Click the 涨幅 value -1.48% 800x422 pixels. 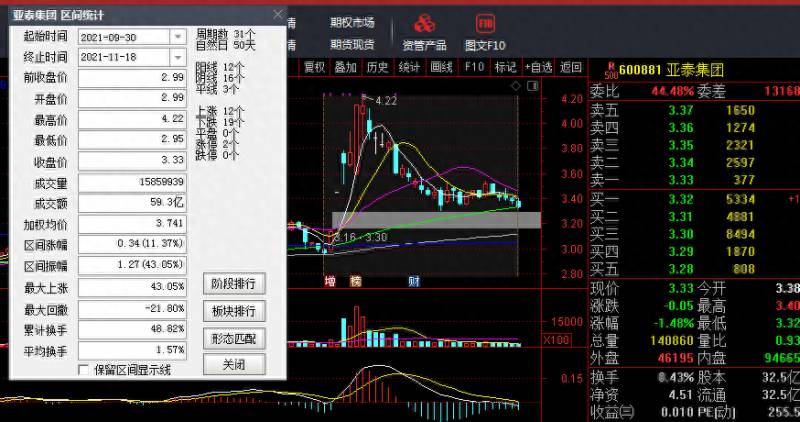pos(672,324)
